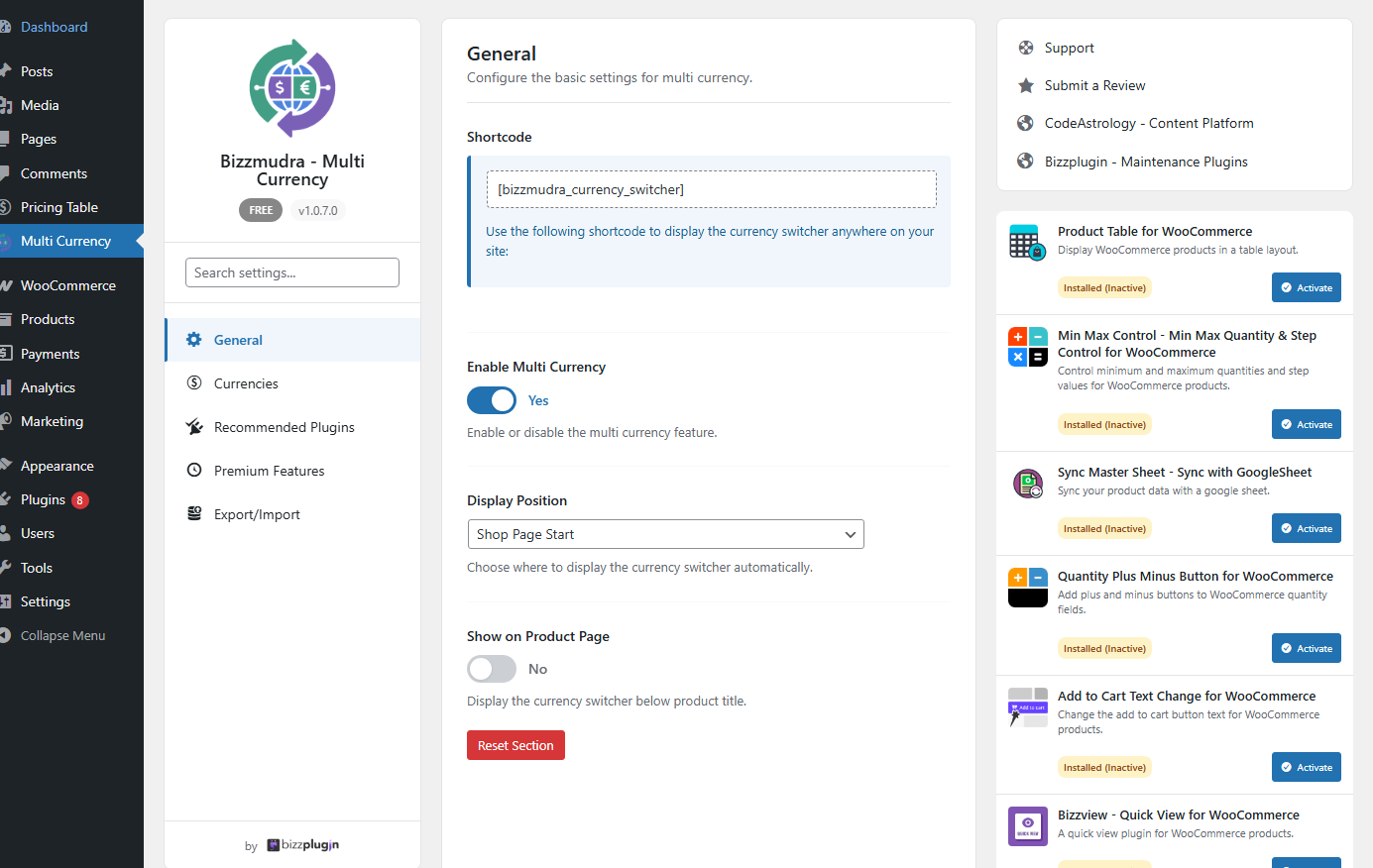Viewport: 1373px width, 868px height.
Task: Click the Min Max Control plugin icon
Action: tap(1028, 347)
